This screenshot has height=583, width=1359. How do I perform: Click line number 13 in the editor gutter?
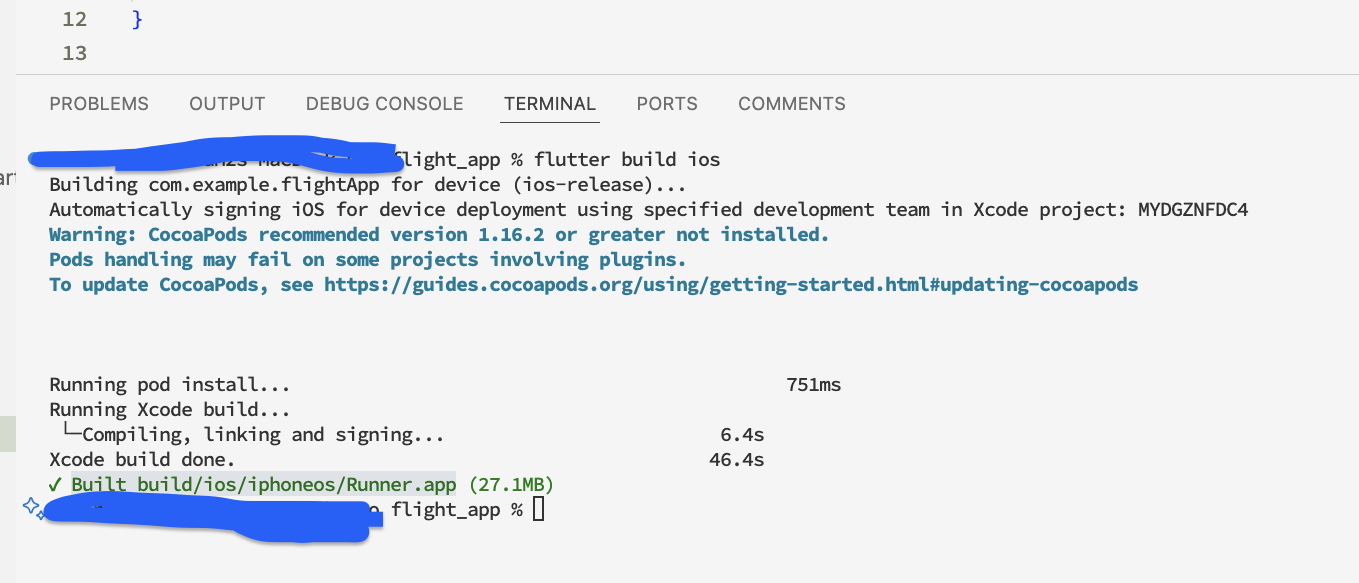click(x=74, y=53)
